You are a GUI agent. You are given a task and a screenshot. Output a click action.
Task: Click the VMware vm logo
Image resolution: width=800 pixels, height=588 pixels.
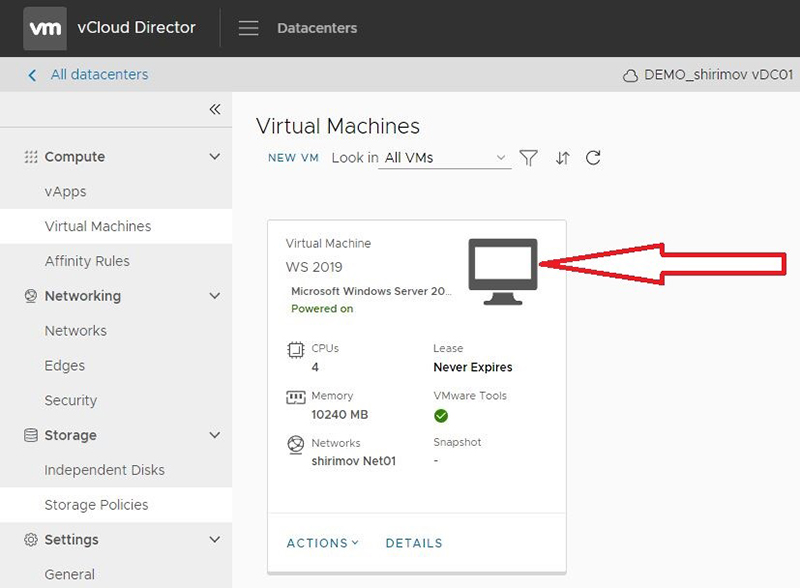pyautogui.click(x=45, y=28)
